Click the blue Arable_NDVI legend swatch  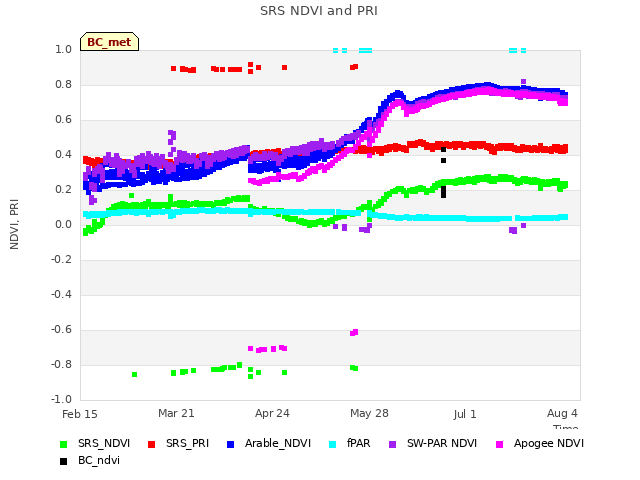(x=230, y=444)
